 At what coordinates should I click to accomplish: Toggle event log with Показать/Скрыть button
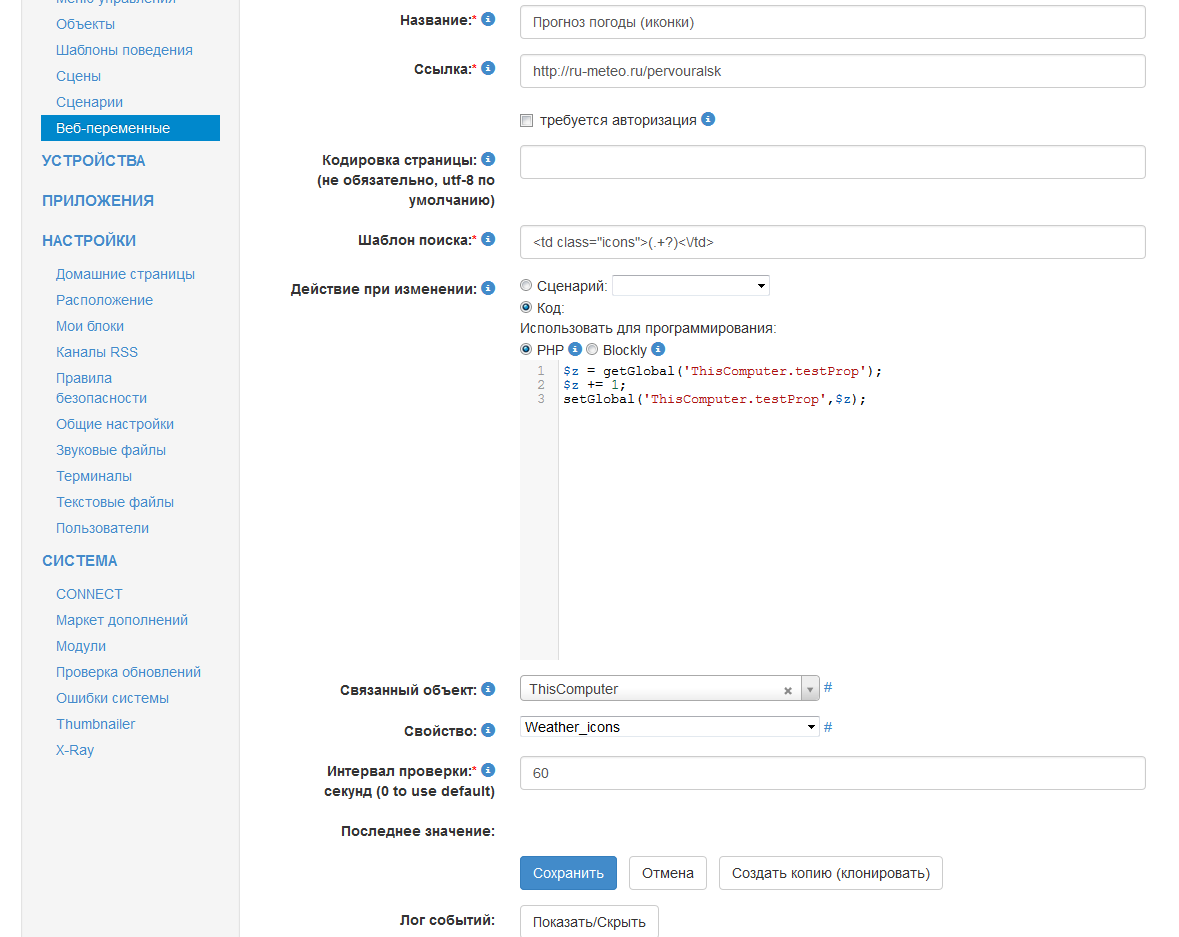[x=589, y=921]
